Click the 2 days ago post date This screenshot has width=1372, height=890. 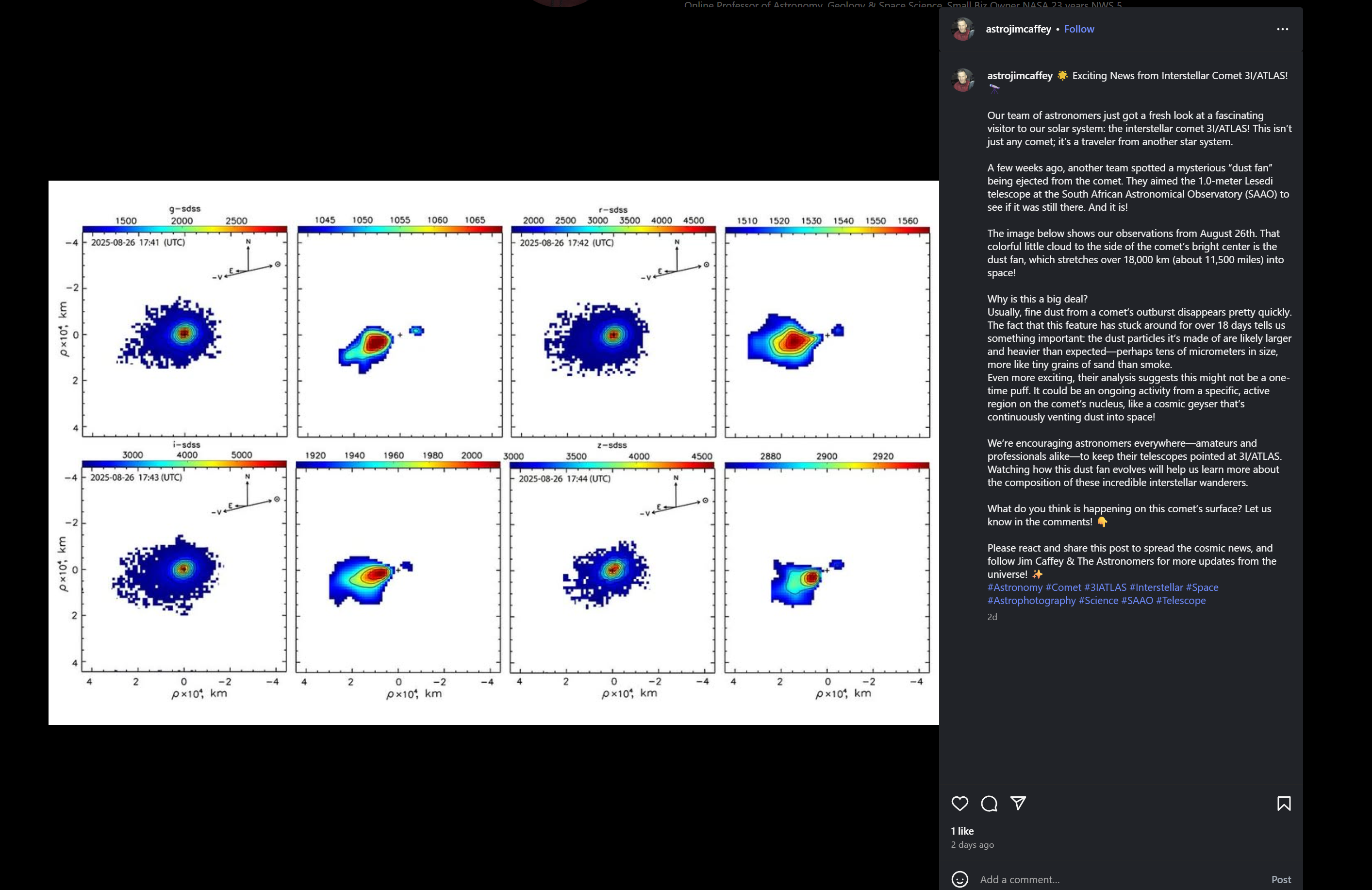(972, 844)
